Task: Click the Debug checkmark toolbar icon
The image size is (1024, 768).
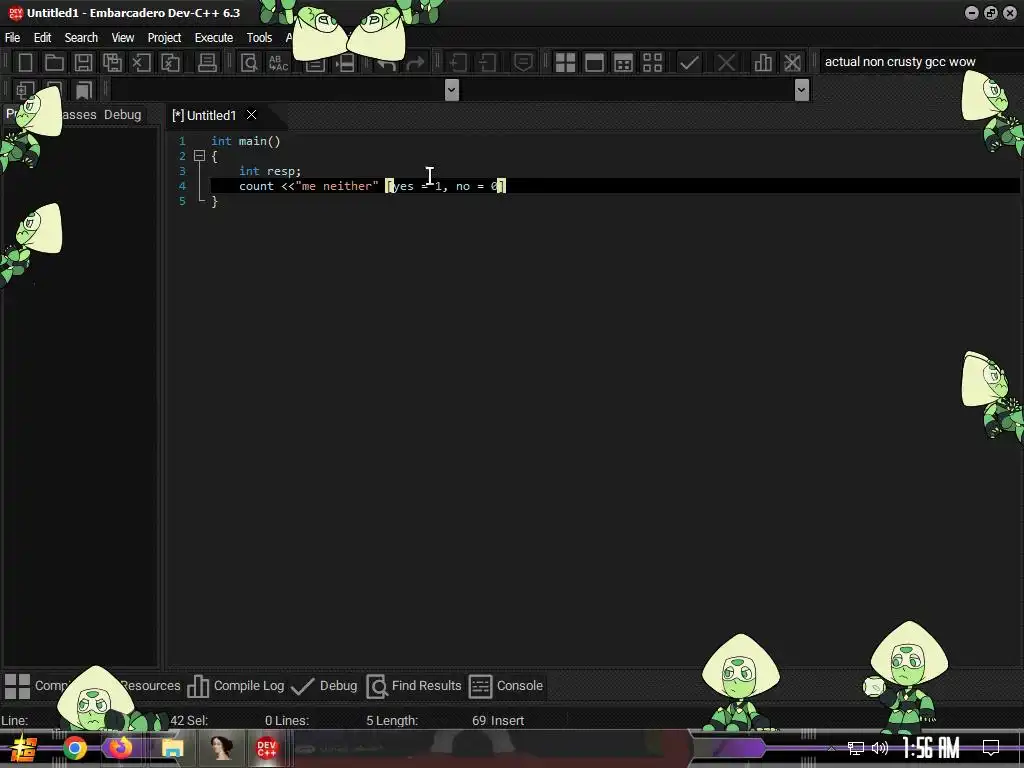Action: [689, 63]
